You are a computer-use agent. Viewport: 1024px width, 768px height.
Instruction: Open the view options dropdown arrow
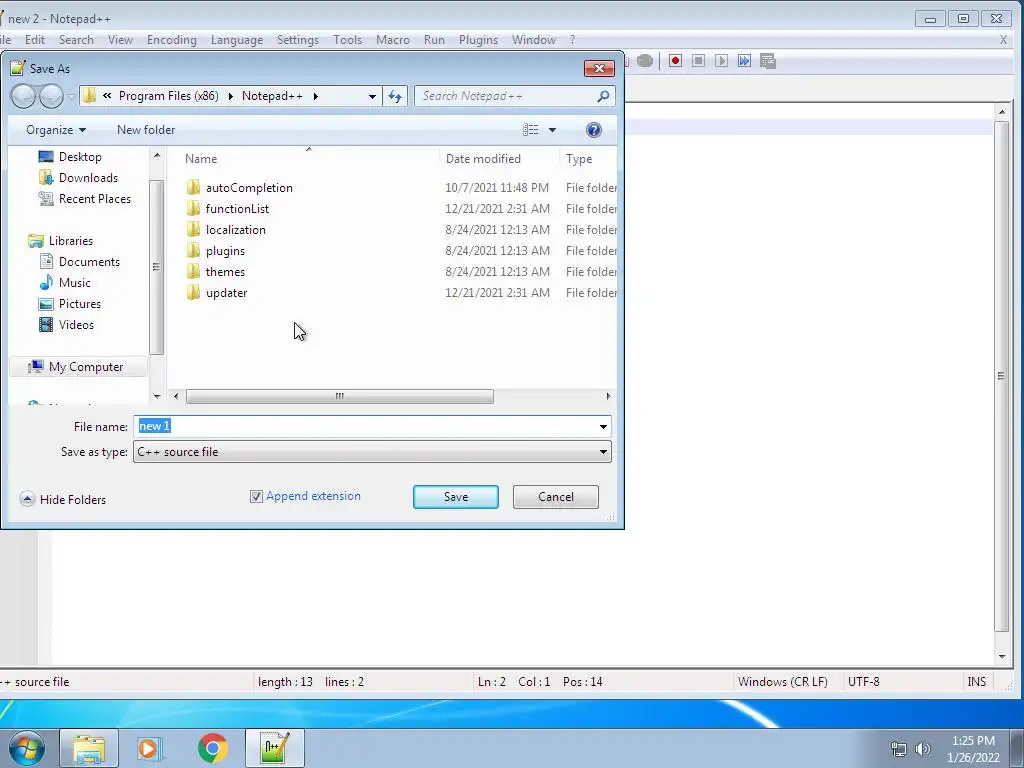(x=552, y=130)
